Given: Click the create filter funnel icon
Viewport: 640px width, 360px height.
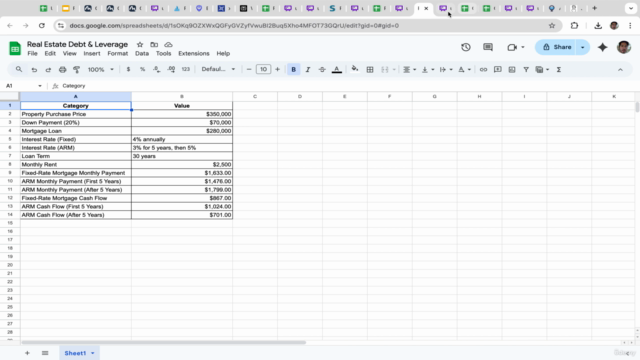Looking at the screenshot, I should pos(526,70).
